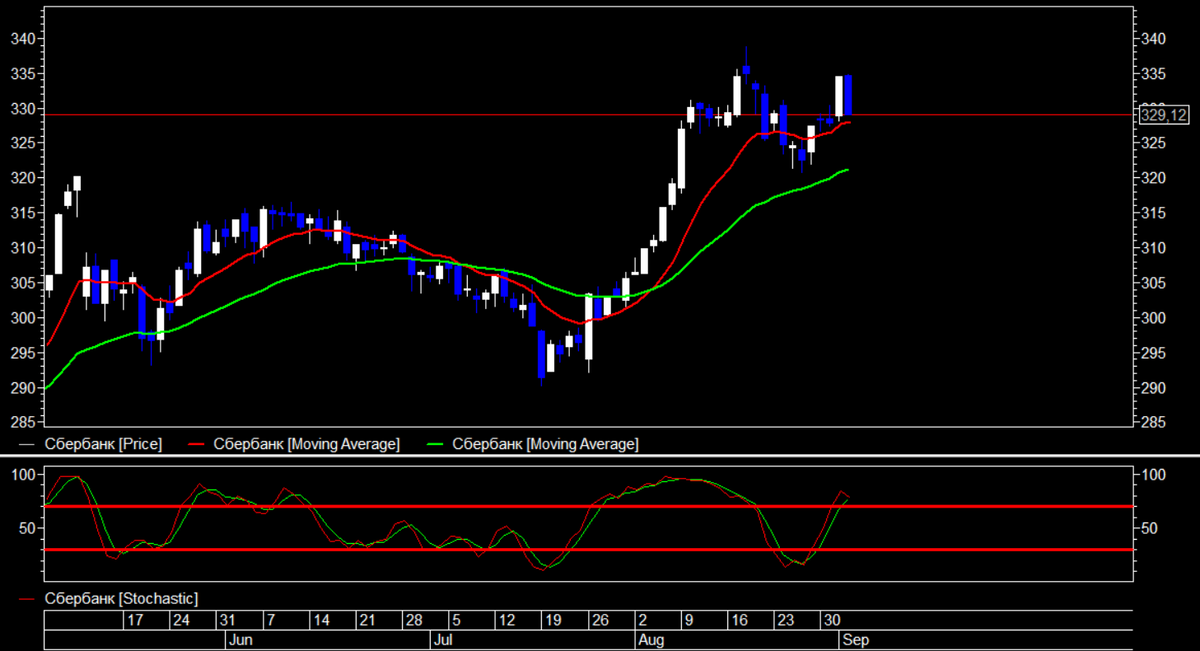Pick the 7 date marker on timeline

coord(270,620)
